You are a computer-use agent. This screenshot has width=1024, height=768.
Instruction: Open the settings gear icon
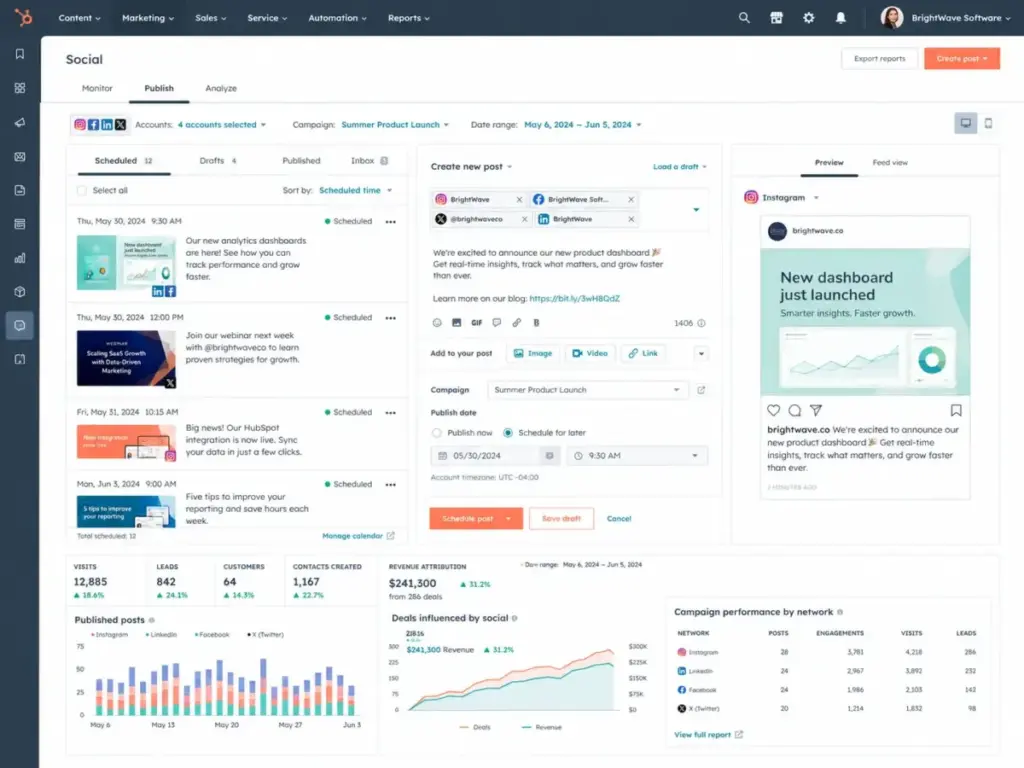[808, 18]
